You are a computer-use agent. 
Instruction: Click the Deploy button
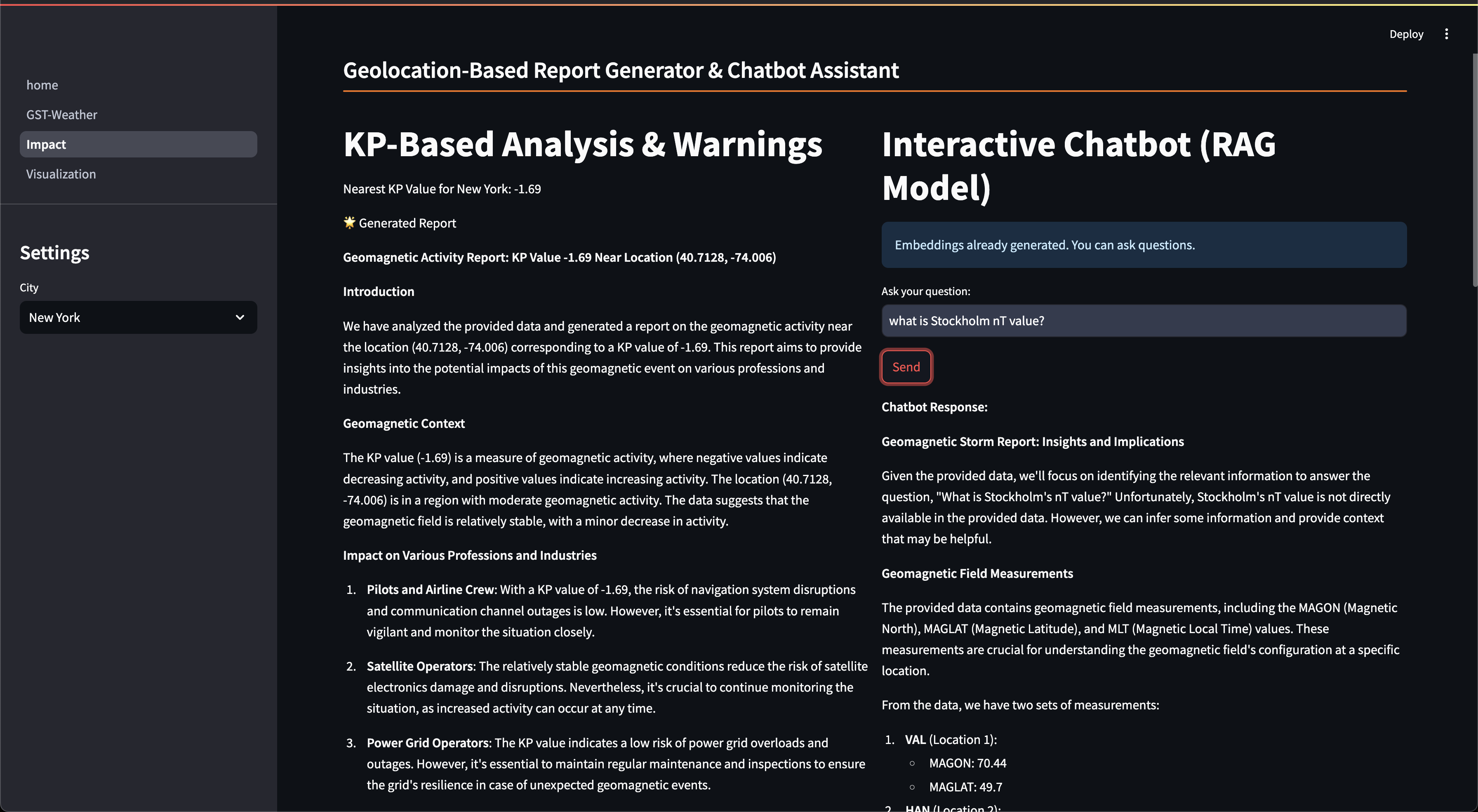(x=1406, y=34)
